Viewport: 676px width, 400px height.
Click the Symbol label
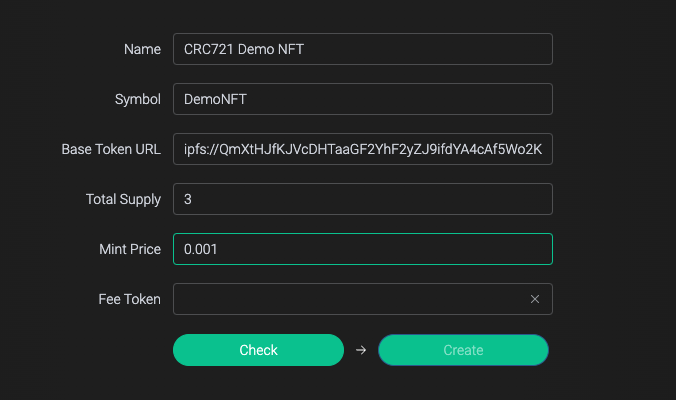tap(138, 99)
